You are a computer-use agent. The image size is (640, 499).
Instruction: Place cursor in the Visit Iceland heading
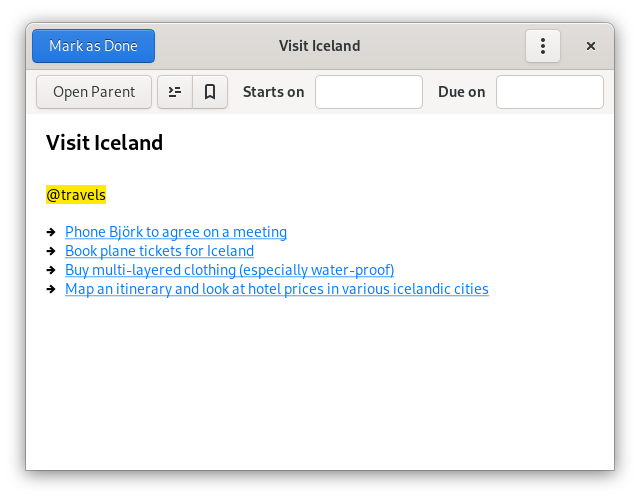coord(104,143)
